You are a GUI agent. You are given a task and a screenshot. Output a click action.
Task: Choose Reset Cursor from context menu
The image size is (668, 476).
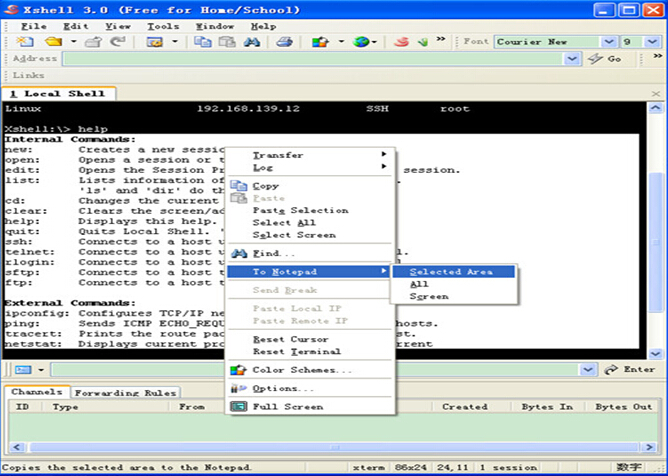tap(311, 340)
